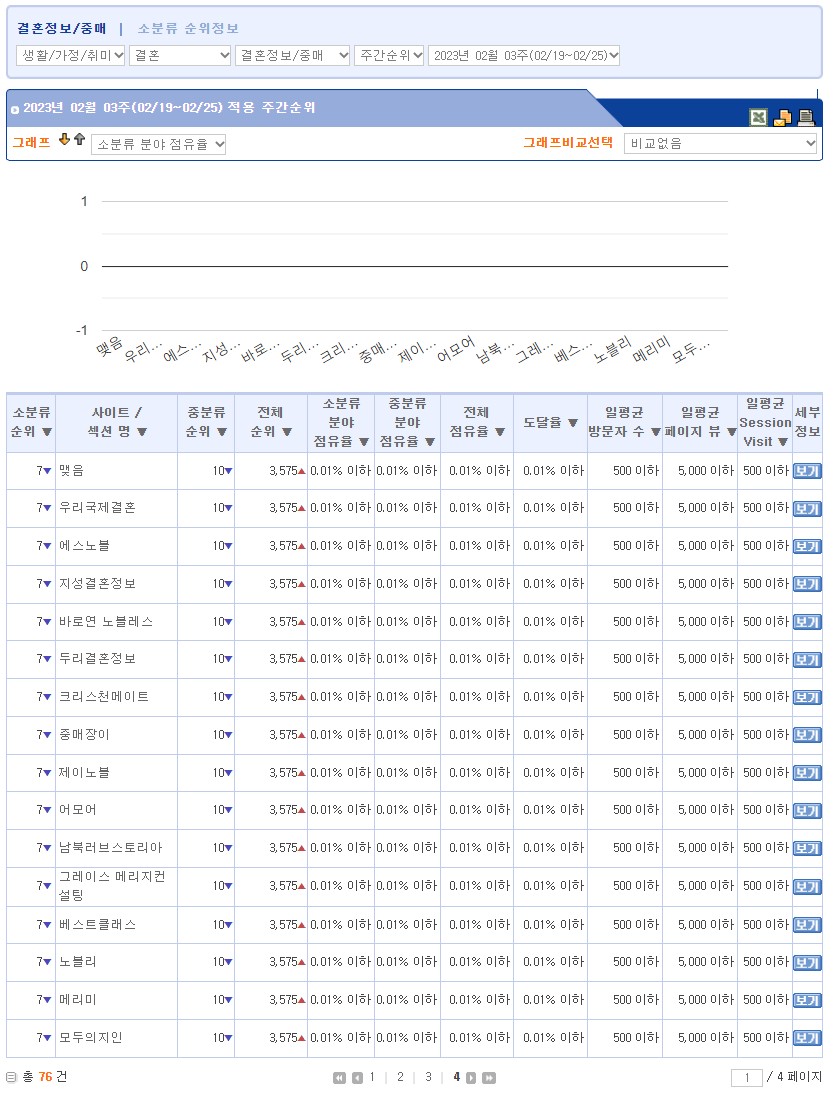Expand the 주간순위 period dropdown
This screenshot has height=1119, width=837.
click(x=389, y=56)
